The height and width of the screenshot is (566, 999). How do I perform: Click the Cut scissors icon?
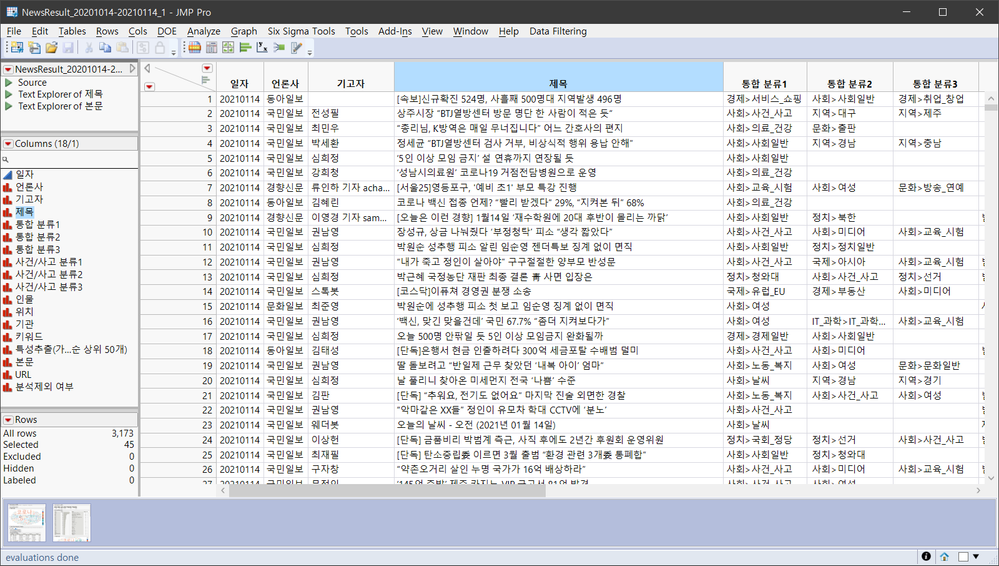point(89,48)
